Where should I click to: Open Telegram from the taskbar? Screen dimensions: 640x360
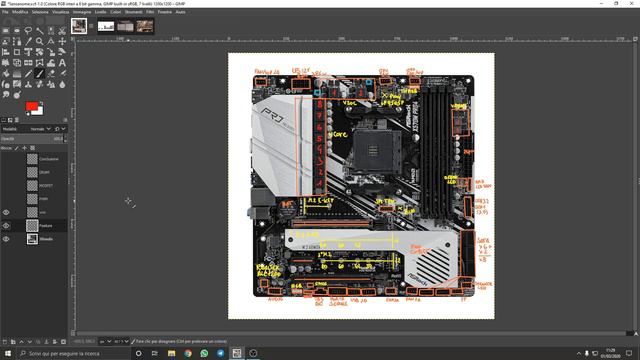coord(220,353)
